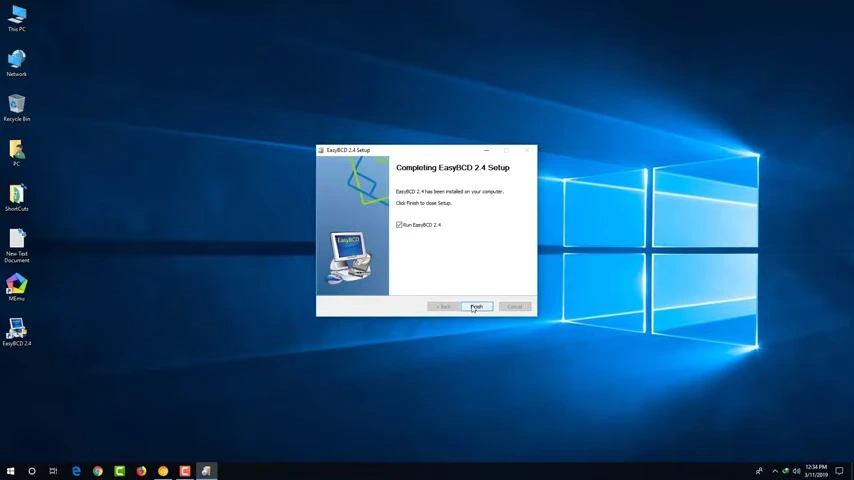
Task: Select the Recycle Bin desktop icon
Action: tap(16, 107)
